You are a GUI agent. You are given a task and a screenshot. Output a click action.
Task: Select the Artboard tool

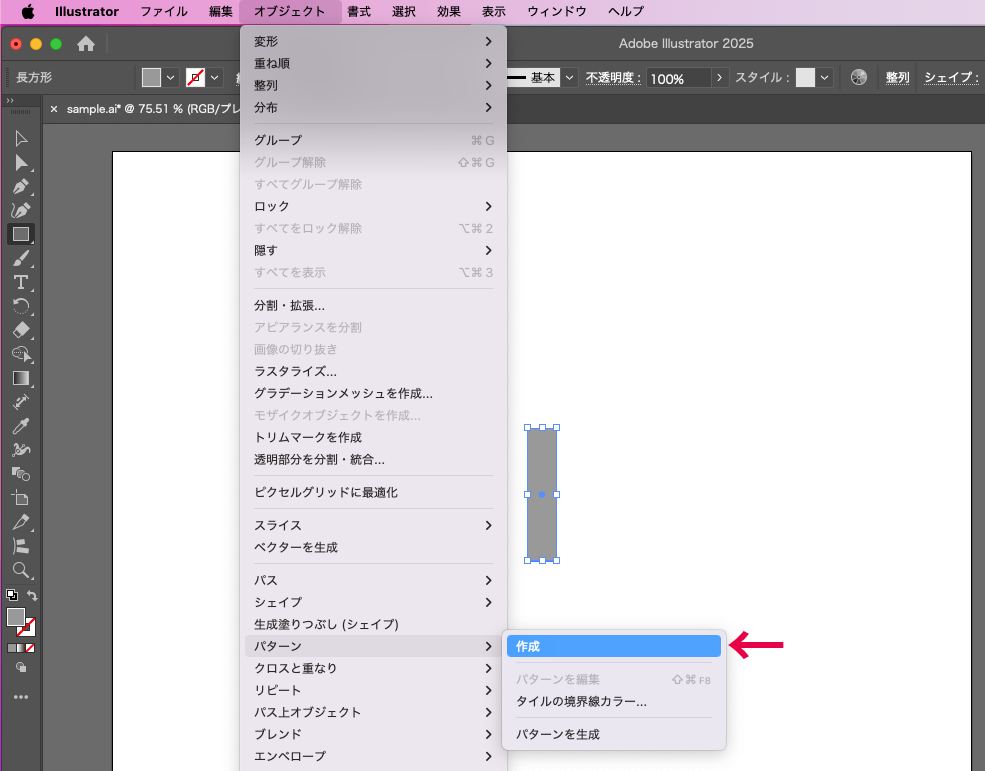click(21, 498)
